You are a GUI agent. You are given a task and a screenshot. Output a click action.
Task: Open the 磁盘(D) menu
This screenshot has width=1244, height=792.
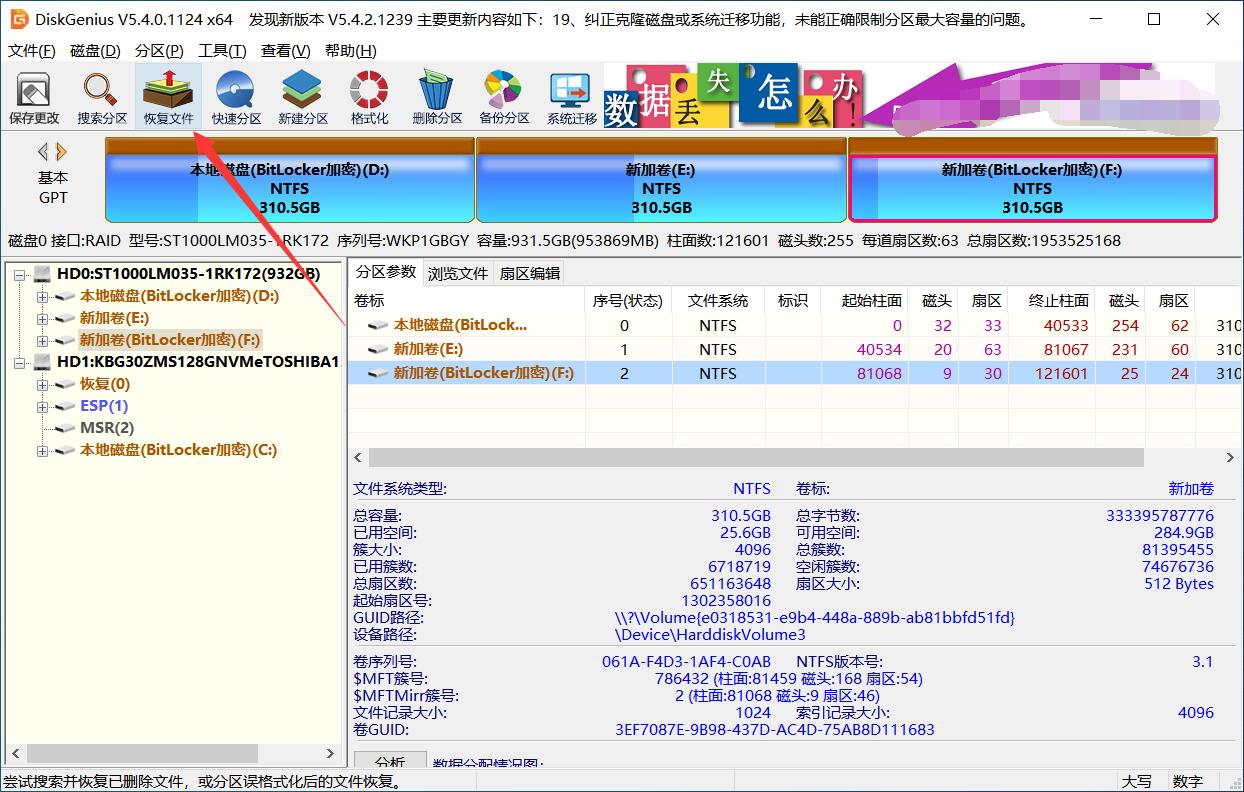pos(95,51)
